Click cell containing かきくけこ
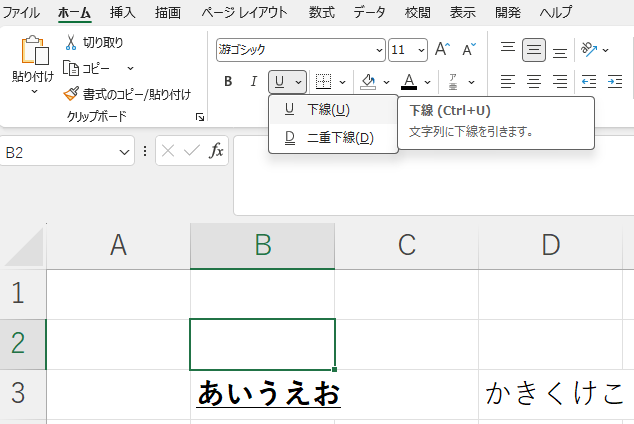This screenshot has height=424, width=634. (550, 394)
